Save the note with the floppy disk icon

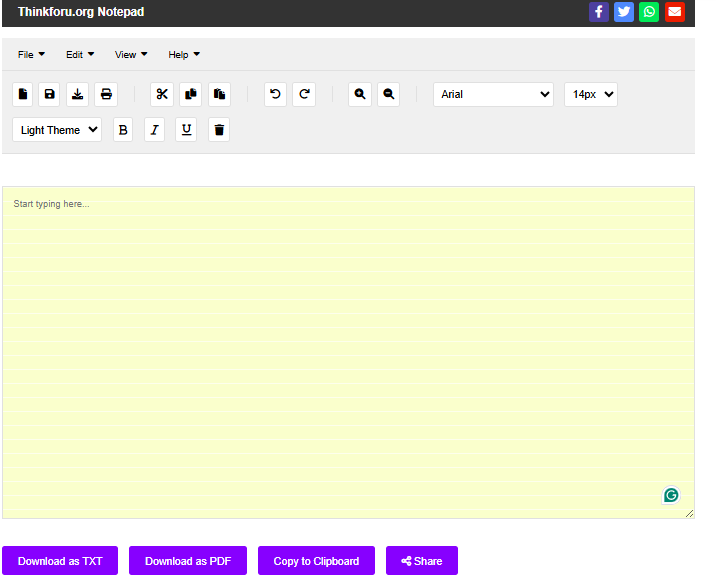pos(49,94)
